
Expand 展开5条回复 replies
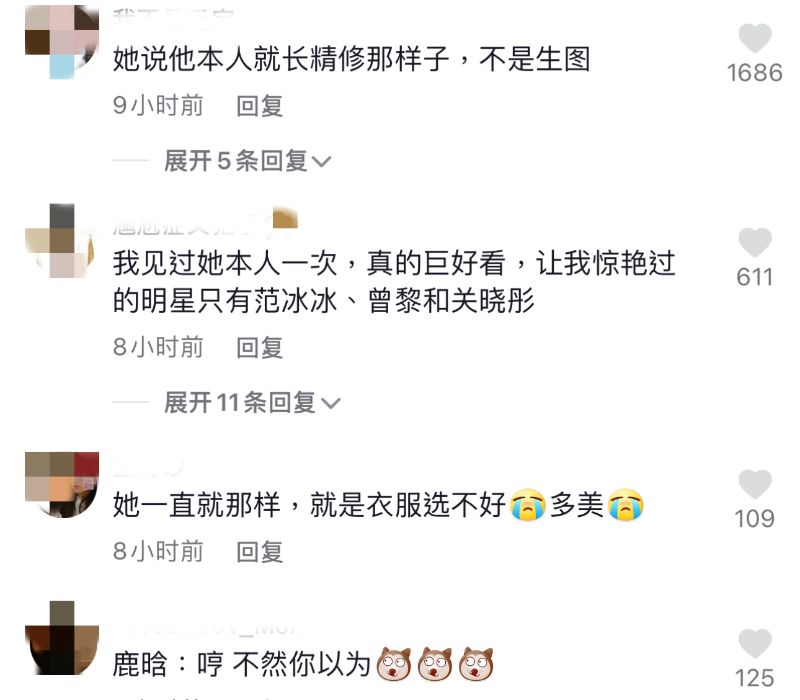point(247,161)
